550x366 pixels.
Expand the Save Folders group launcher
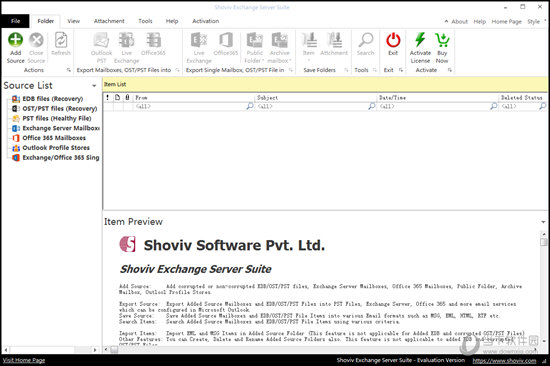click(x=346, y=70)
